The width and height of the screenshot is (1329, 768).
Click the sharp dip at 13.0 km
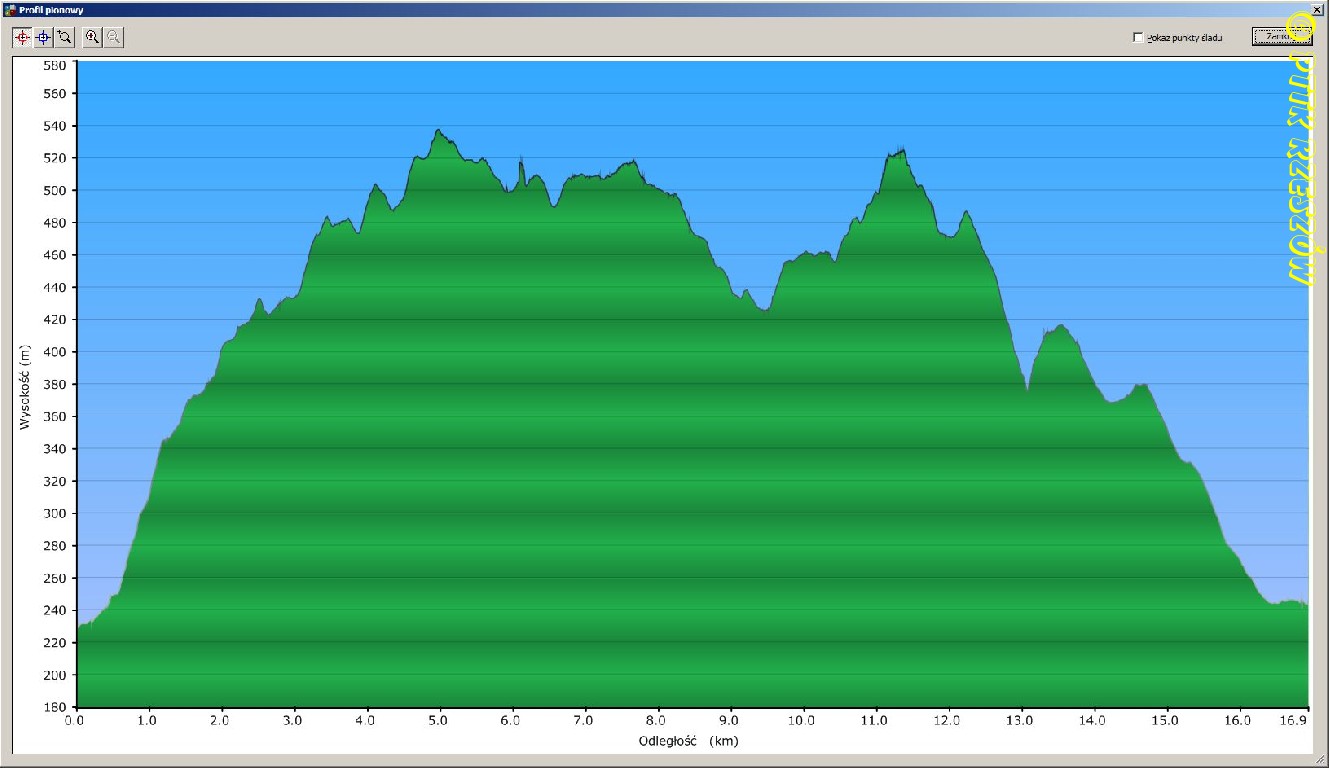[1027, 388]
